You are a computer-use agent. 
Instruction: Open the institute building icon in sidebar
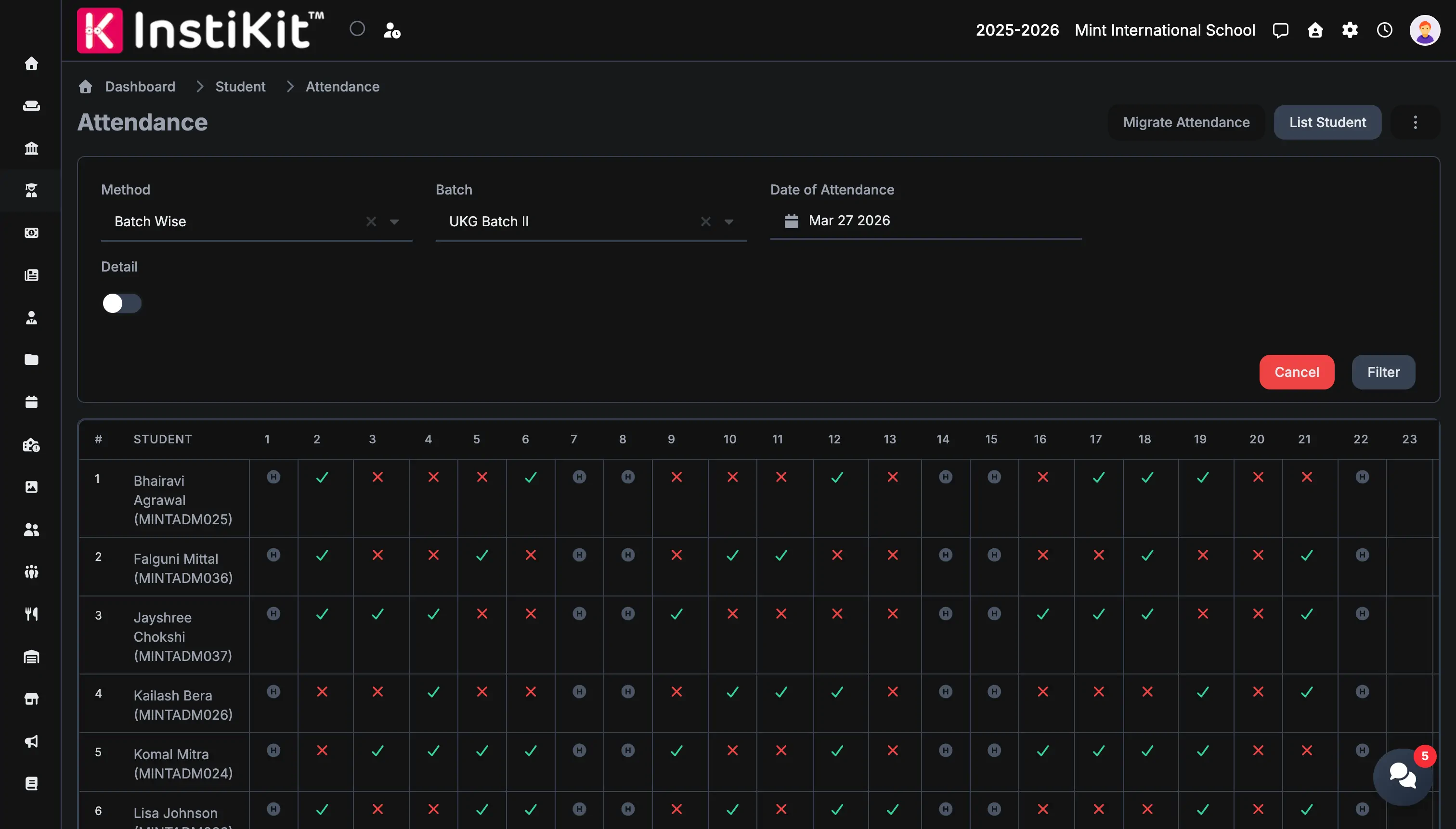(x=31, y=148)
